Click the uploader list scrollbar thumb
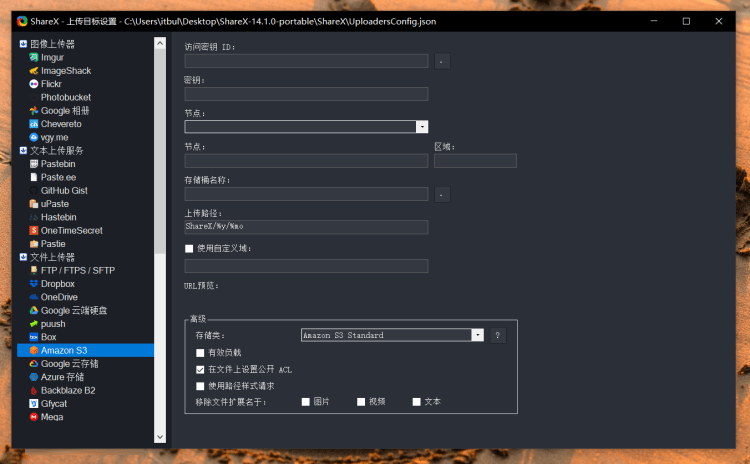 click(x=160, y=151)
